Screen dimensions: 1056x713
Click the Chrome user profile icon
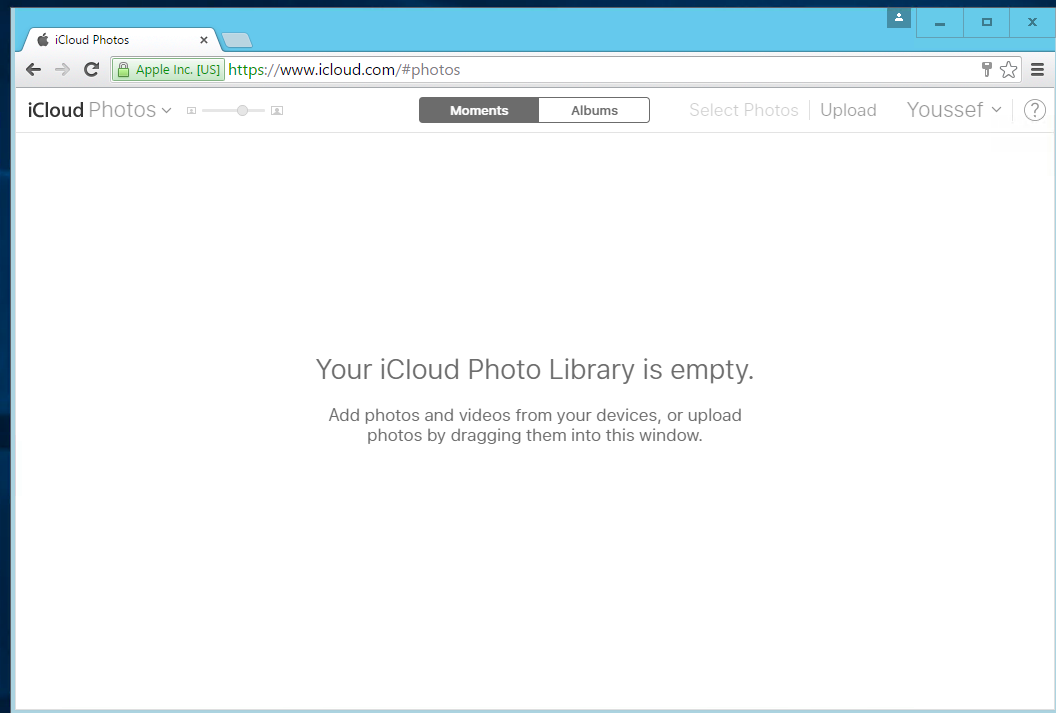coord(898,18)
